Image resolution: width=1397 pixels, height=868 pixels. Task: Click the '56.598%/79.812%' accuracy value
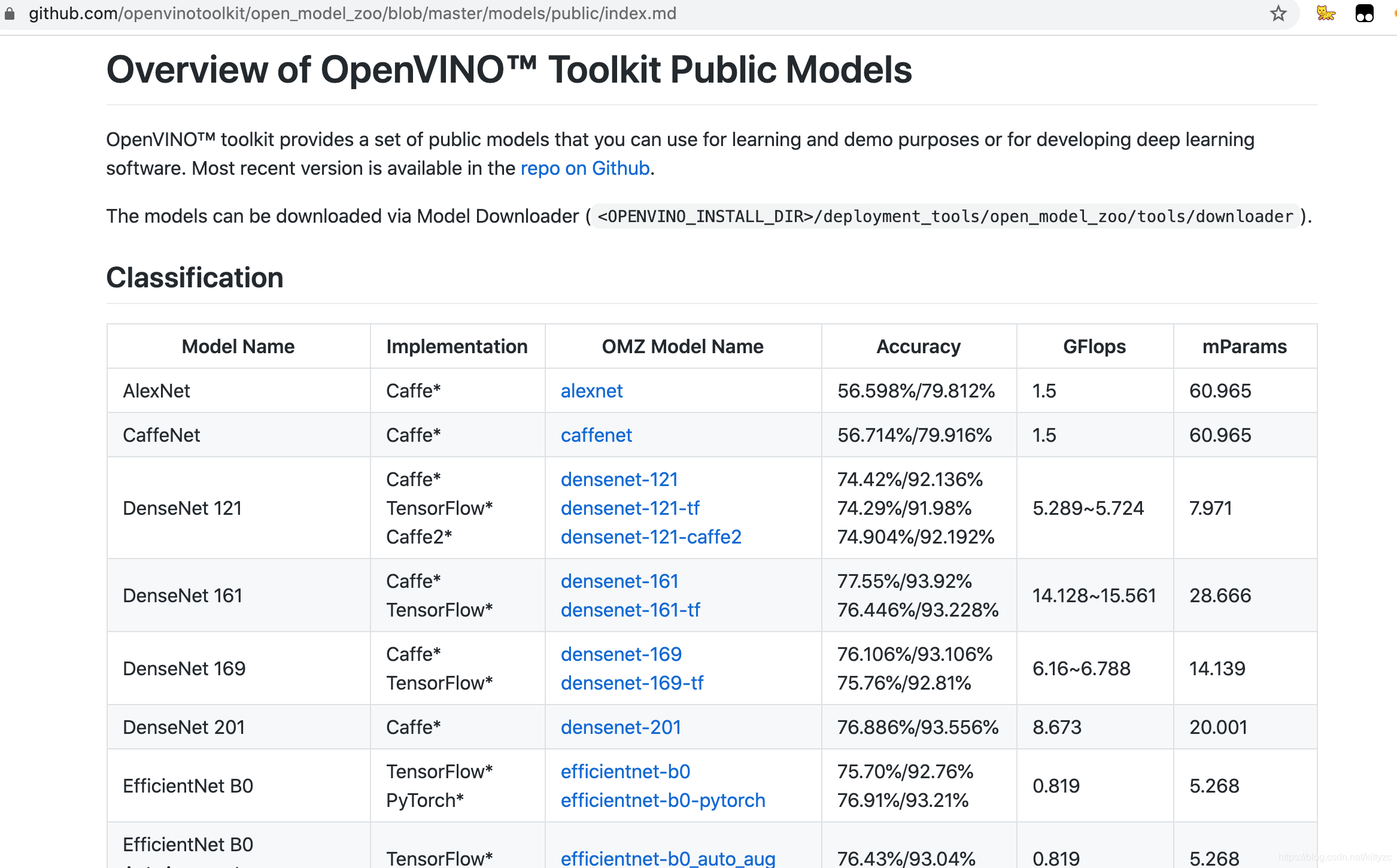click(916, 391)
